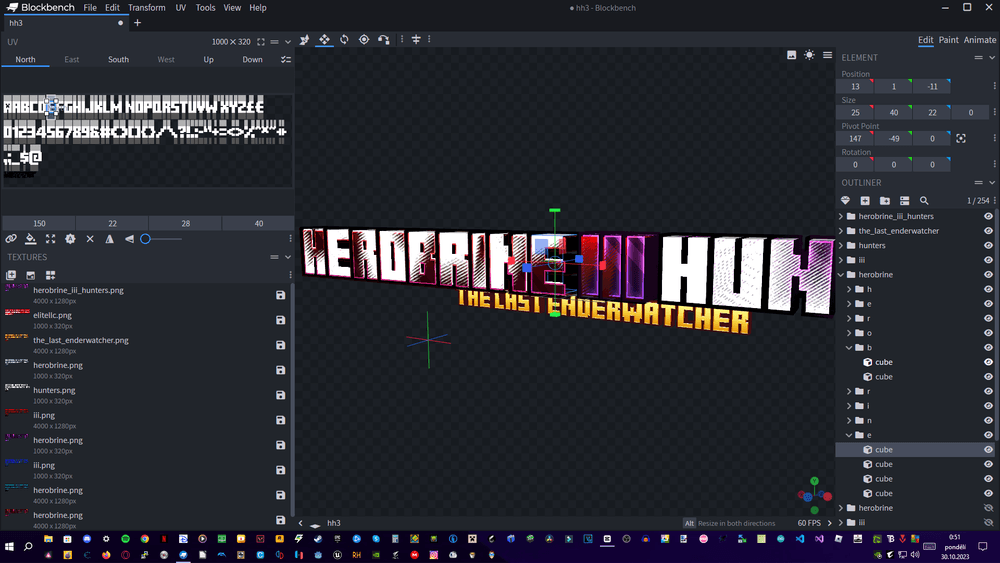Click the Position X input field 13
Viewport: 1000px width, 563px height.
[855, 87]
